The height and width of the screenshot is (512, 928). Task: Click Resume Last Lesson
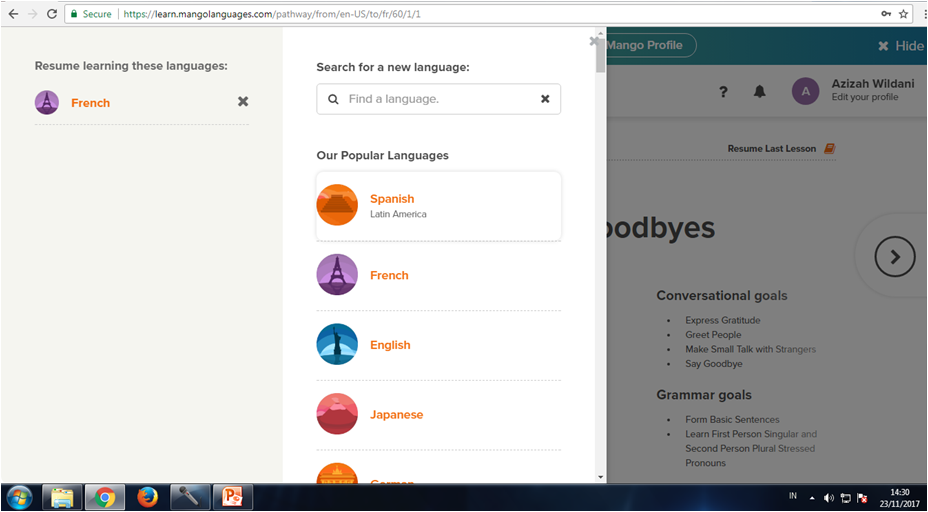point(772,149)
